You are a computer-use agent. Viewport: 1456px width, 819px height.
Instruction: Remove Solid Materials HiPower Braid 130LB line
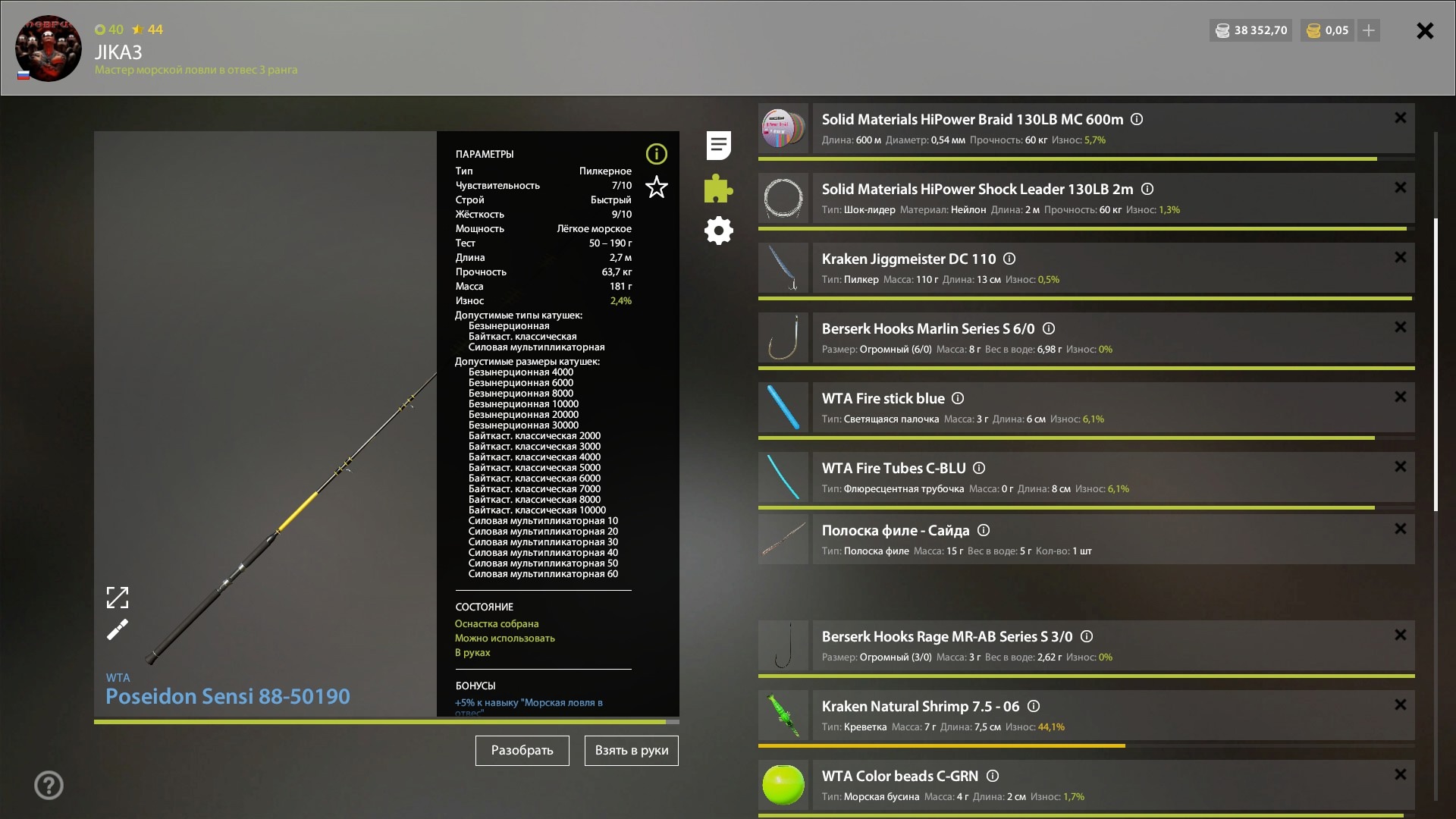pos(1400,118)
